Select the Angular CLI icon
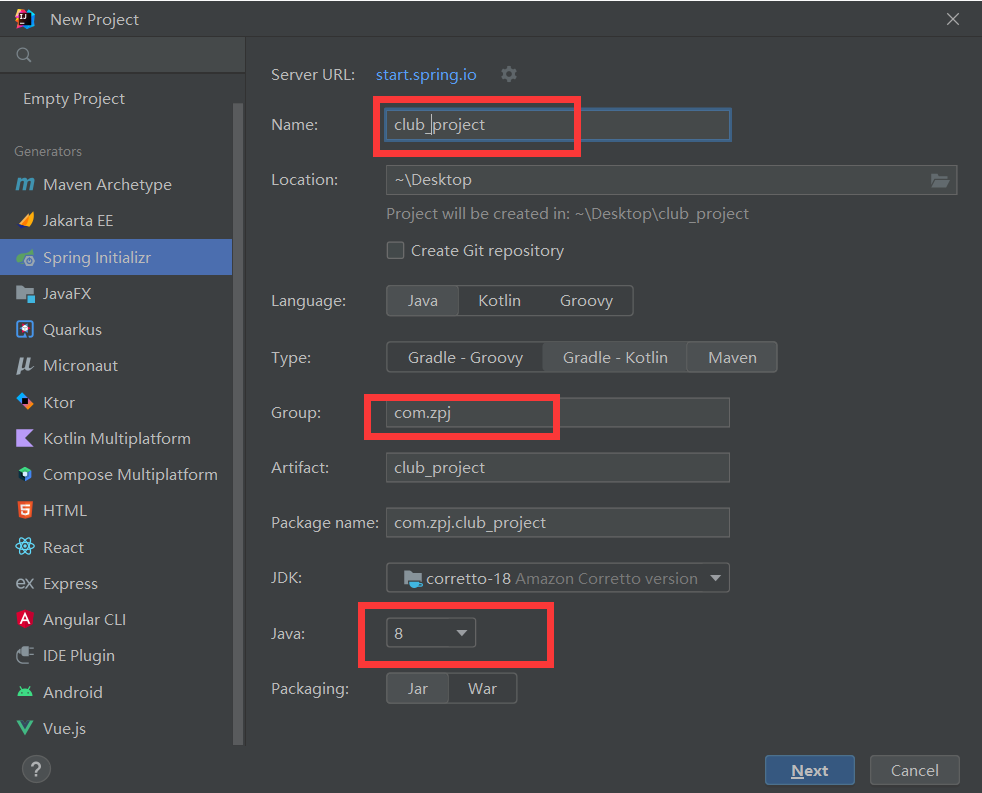Viewport: 982px width, 793px height. coord(25,620)
